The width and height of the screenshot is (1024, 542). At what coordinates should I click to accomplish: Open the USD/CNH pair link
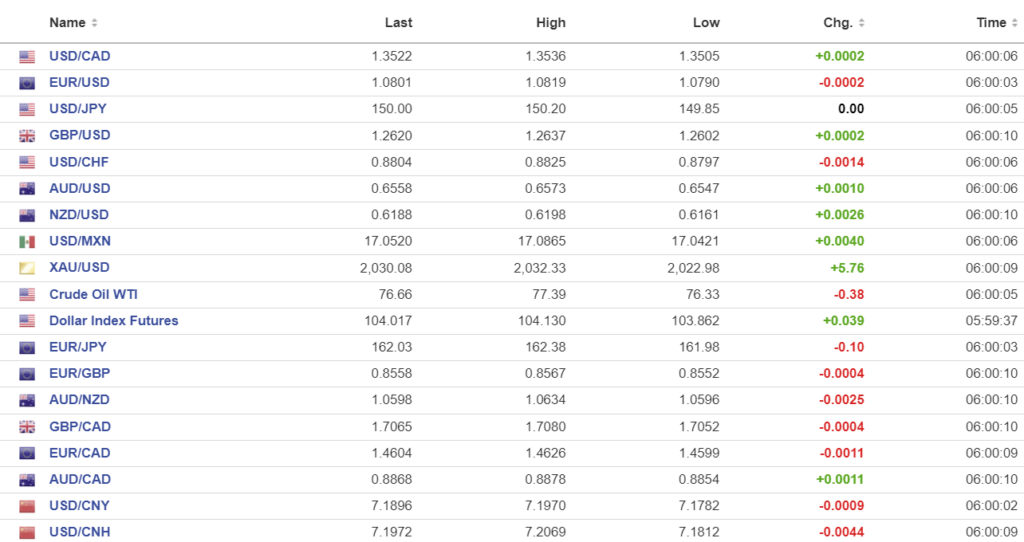click(x=79, y=532)
